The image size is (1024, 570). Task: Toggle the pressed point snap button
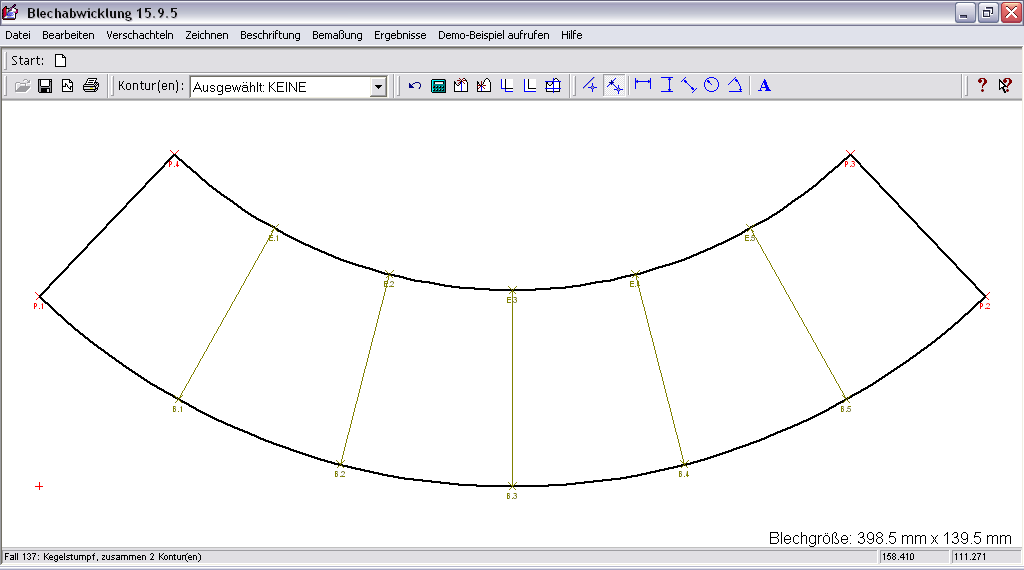click(615, 86)
